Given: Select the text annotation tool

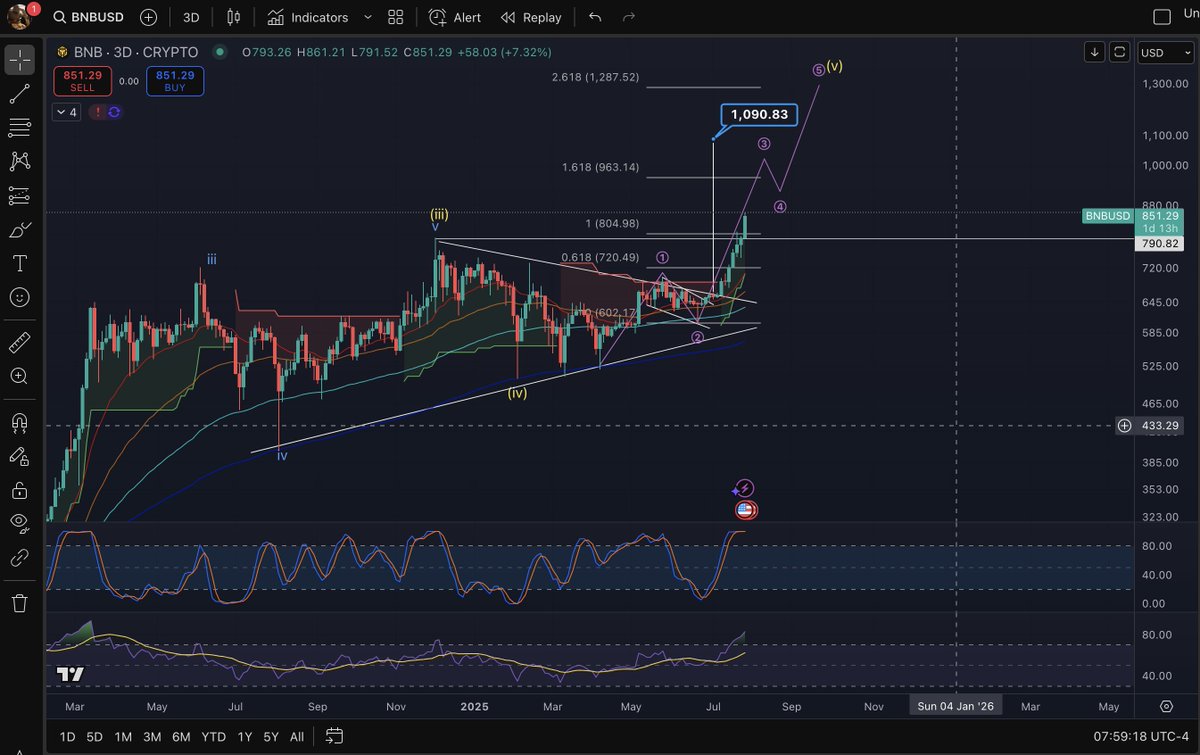Looking at the screenshot, I should [19, 263].
